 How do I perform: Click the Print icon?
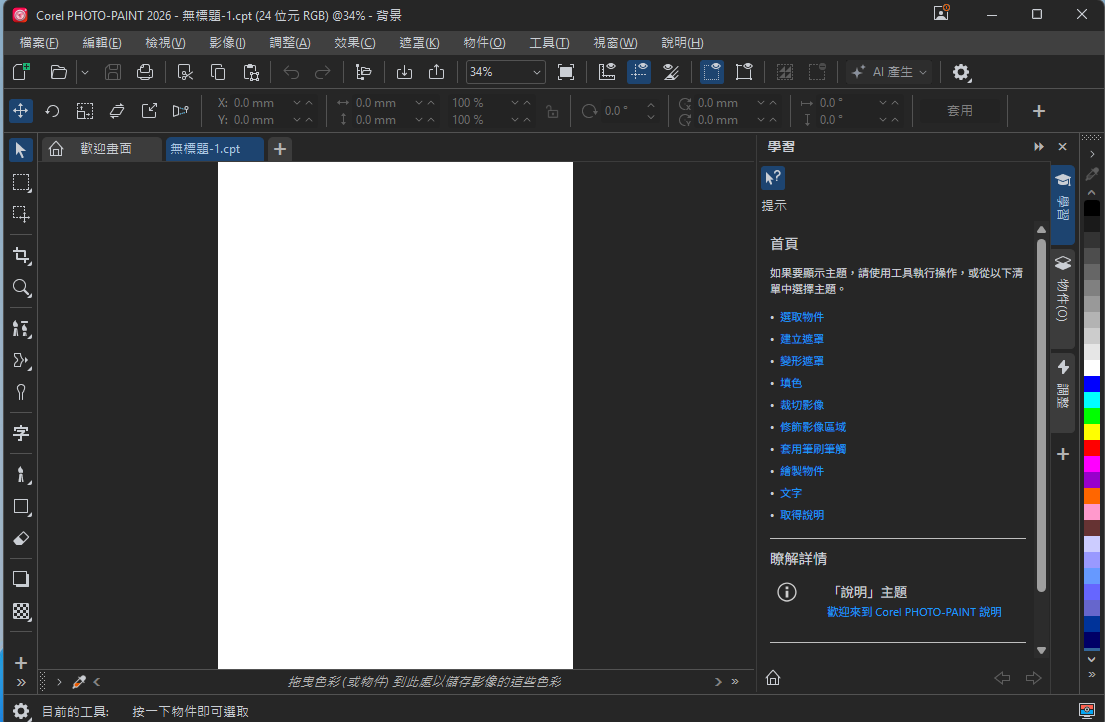pos(145,72)
